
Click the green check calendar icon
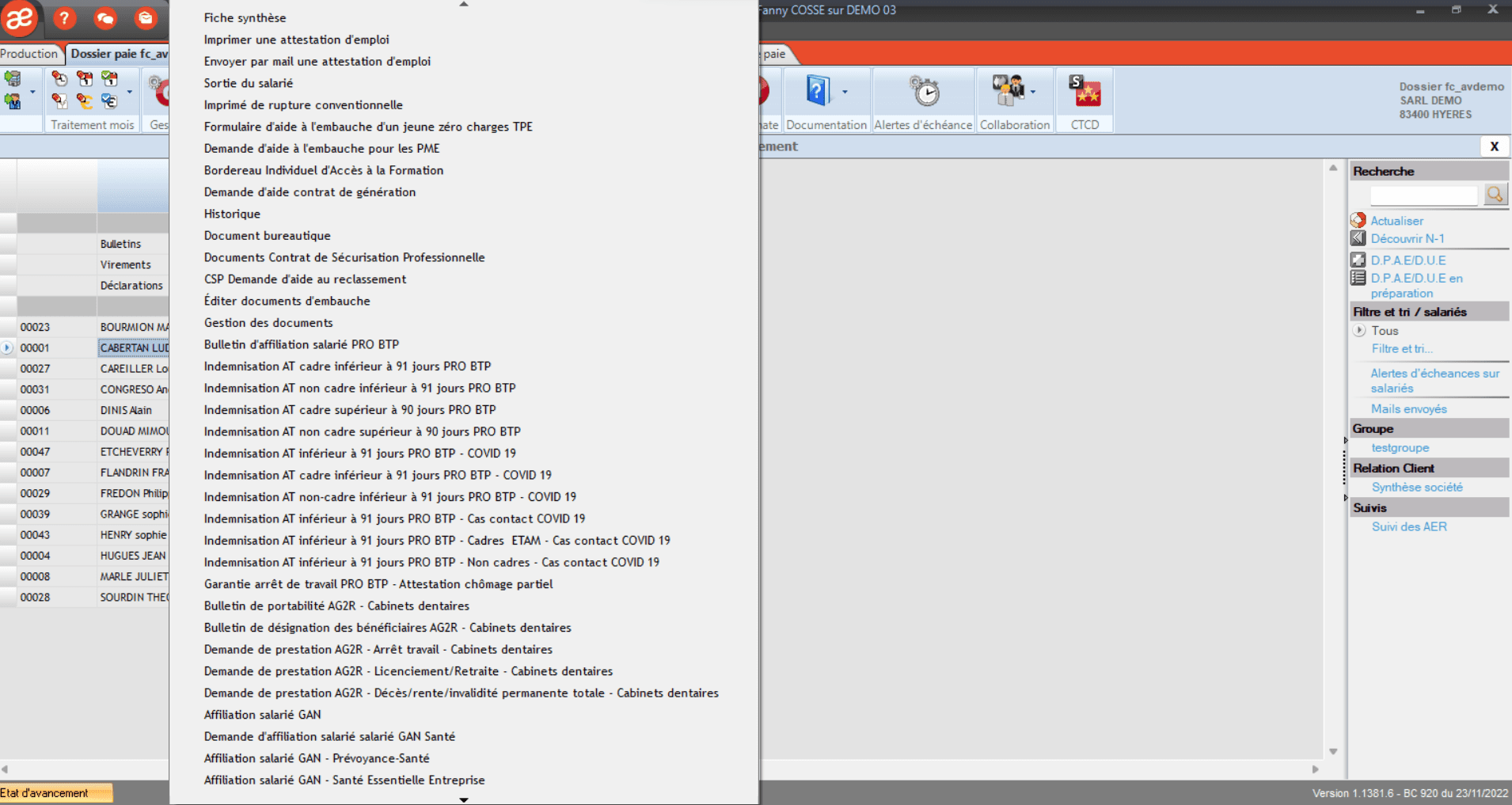109,78
